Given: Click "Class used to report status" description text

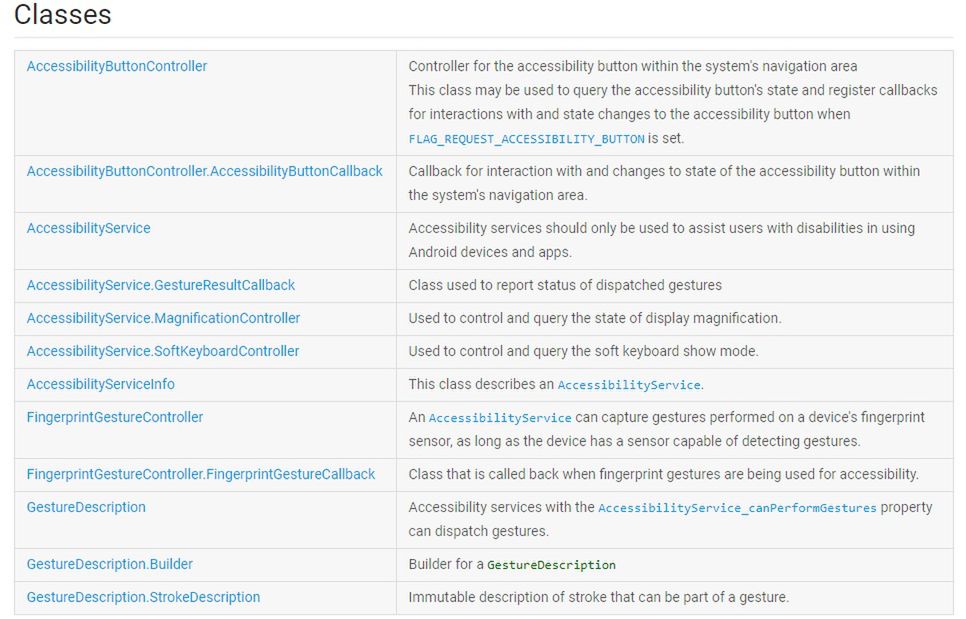Looking at the screenshot, I should [565, 285].
